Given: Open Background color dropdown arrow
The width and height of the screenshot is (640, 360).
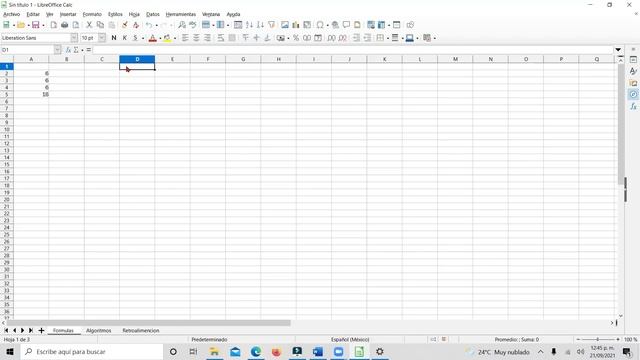Looking at the screenshot, I should [175, 38].
